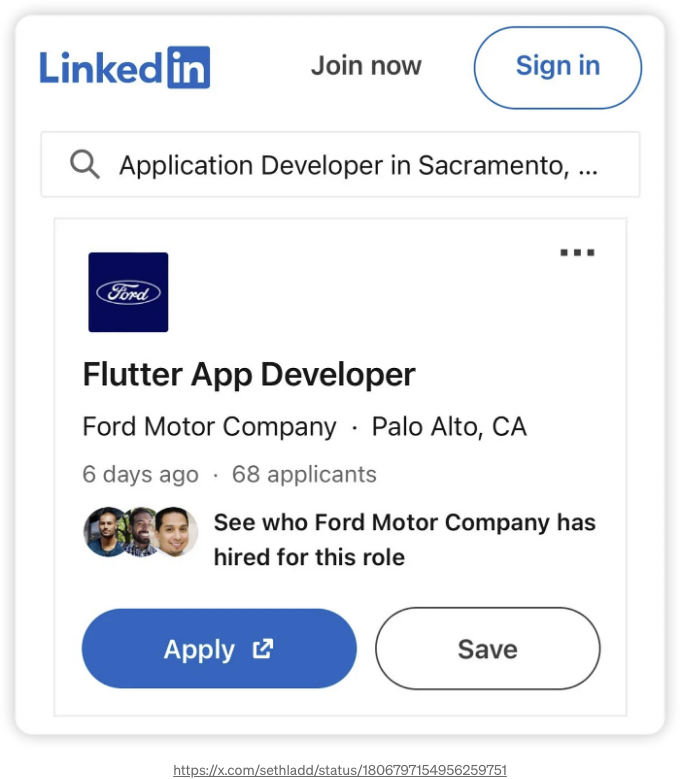Click the Ford Motor Company name
The width and height of the screenshot is (680, 779).
pyautogui.click(x=209, y=427)
